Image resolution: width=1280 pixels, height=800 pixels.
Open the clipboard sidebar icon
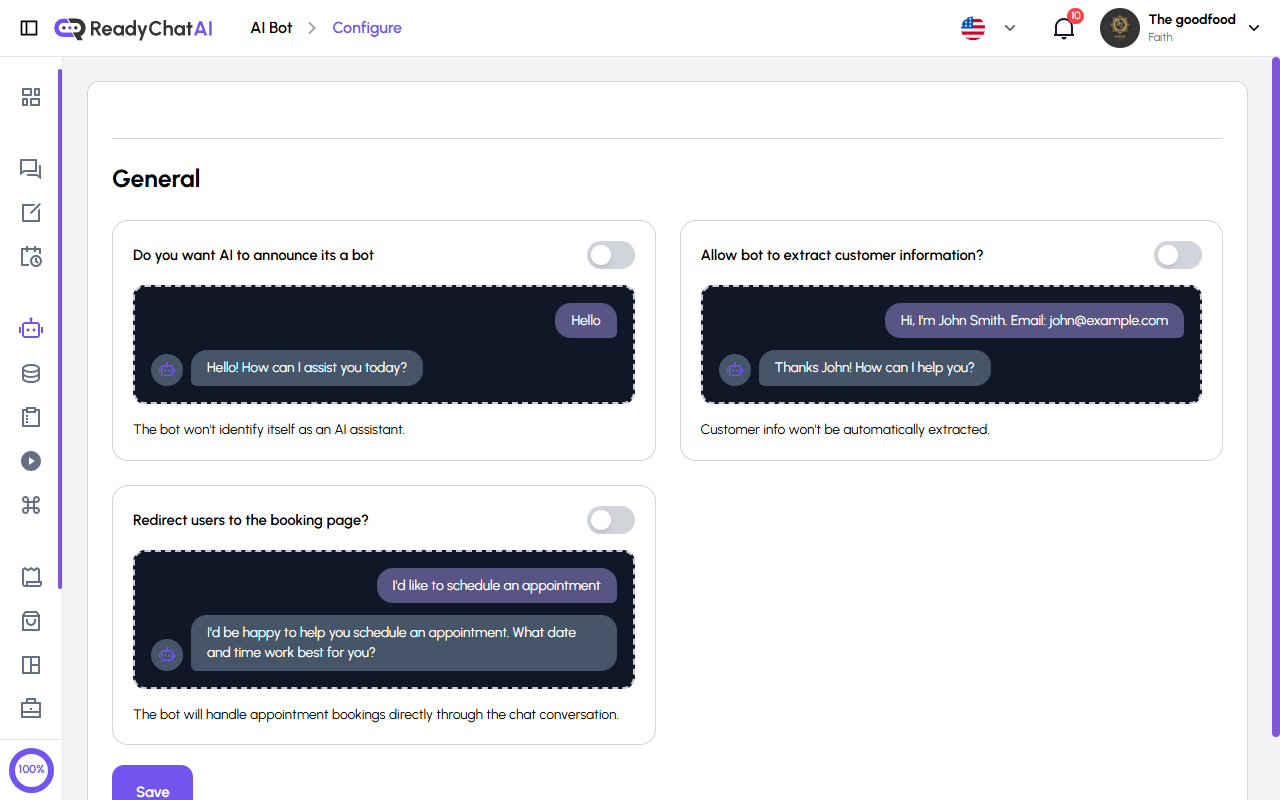point(31,417)
